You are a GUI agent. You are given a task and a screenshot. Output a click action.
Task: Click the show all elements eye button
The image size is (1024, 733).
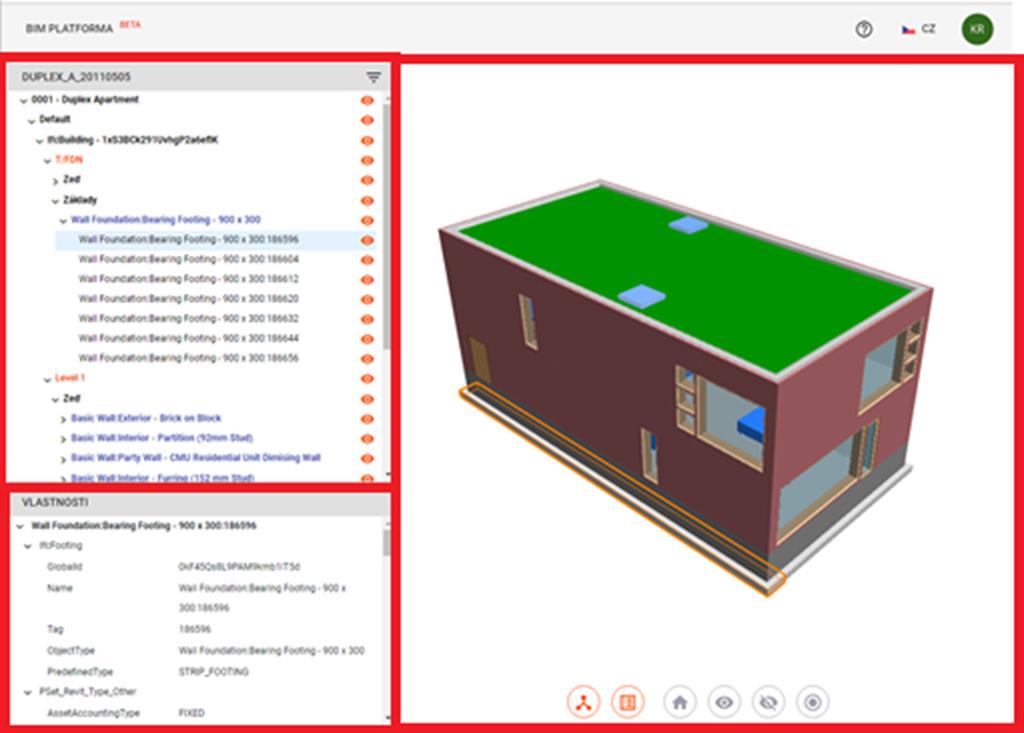(724, 702)
